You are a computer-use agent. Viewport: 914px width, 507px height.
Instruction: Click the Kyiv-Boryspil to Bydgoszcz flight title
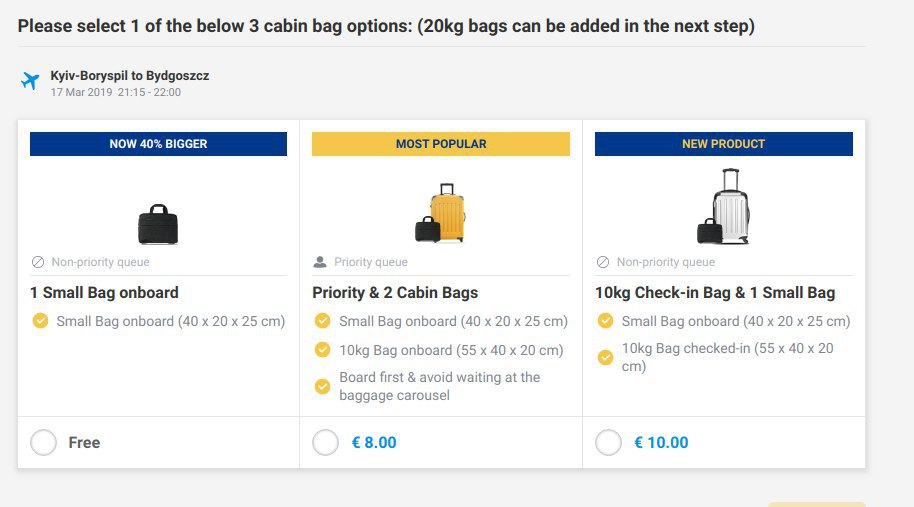point(129,76)
